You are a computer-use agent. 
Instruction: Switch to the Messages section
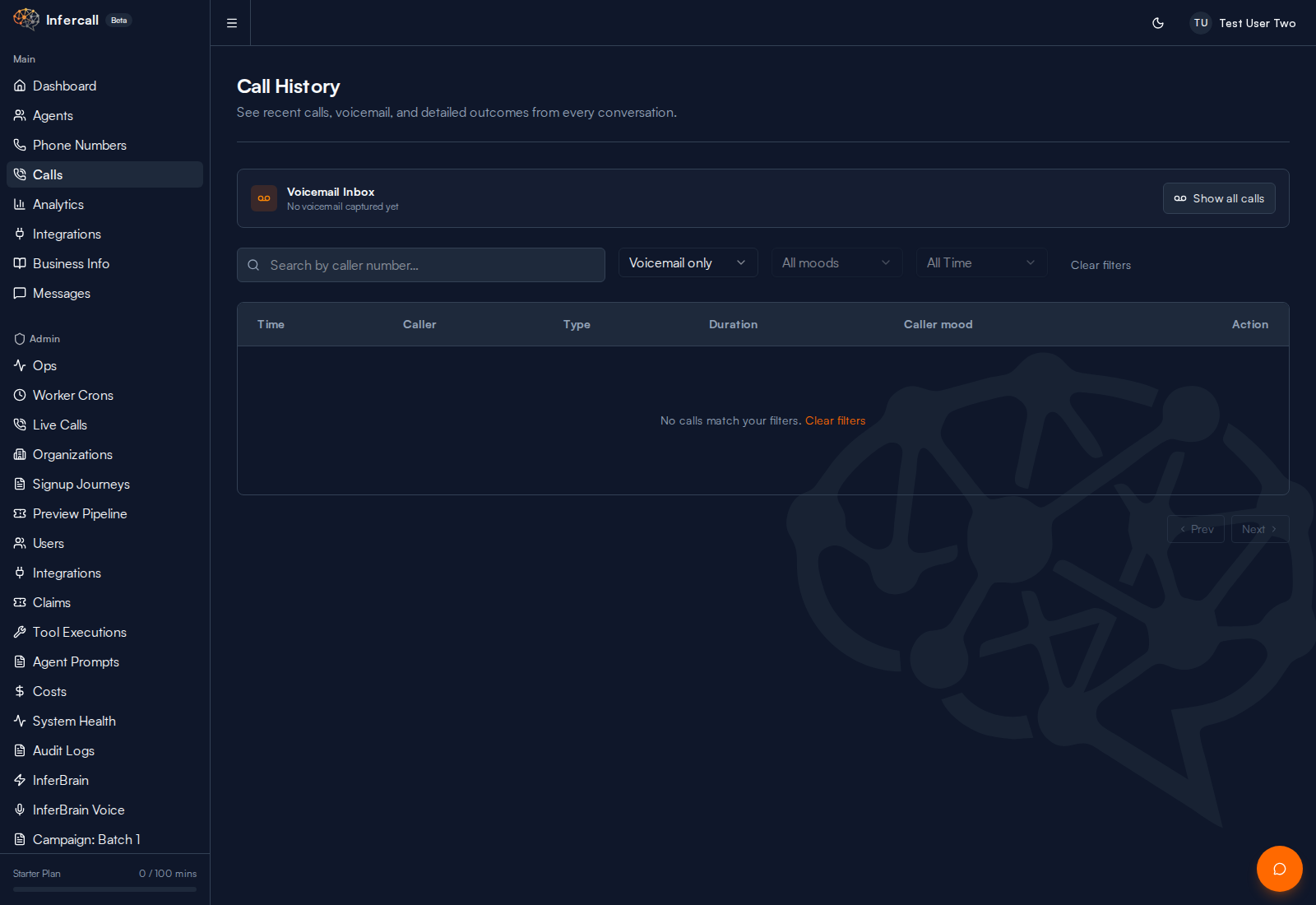pyautogui.click(x=61, y=293)
